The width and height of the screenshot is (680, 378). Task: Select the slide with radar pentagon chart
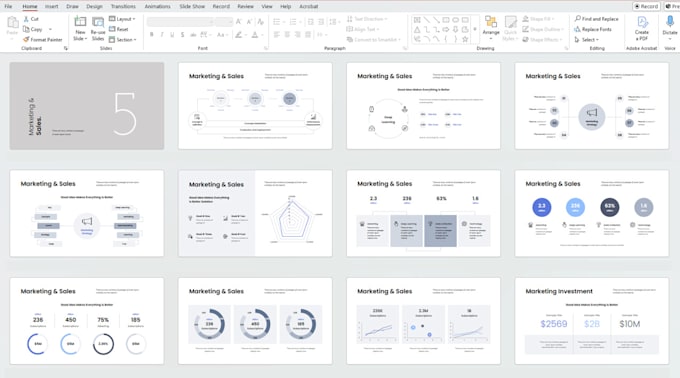[255, 213]
